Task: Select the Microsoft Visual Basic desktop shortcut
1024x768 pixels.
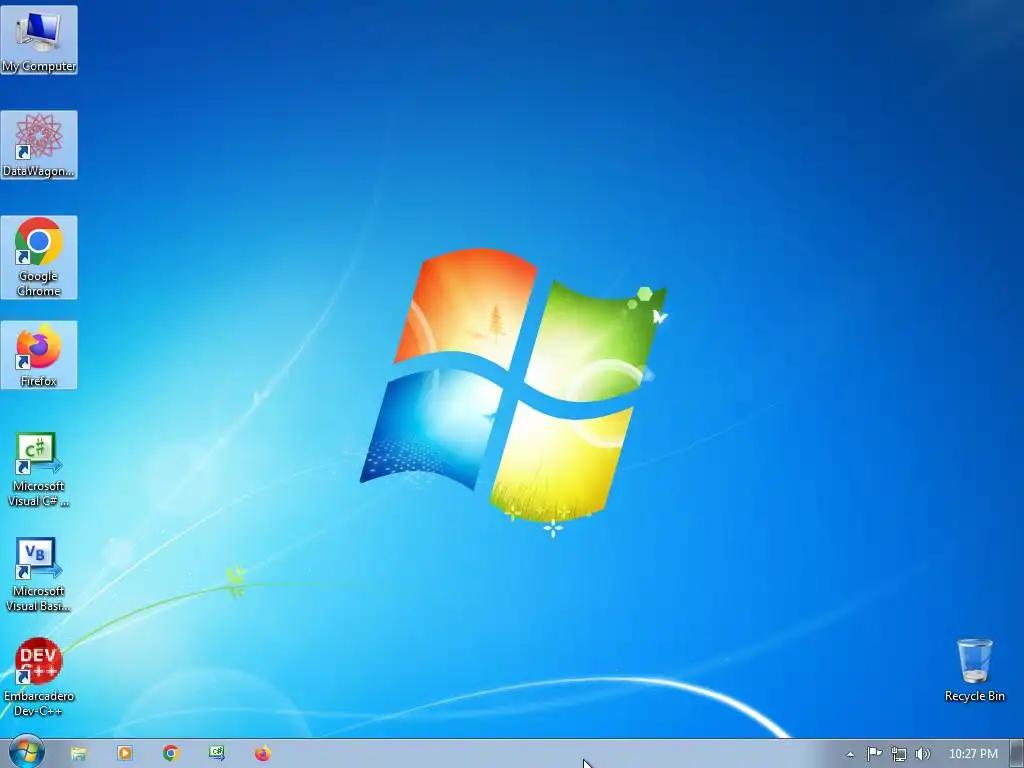Action: click(39, 574)
